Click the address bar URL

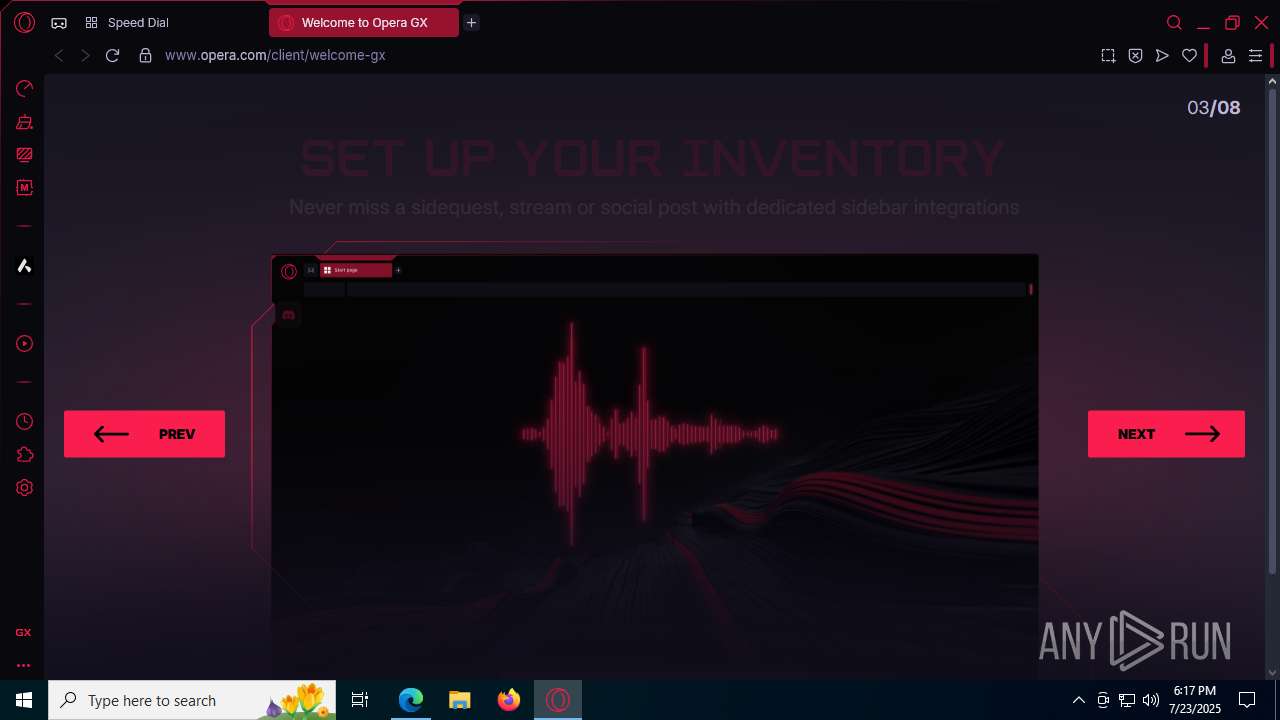(275, 56)
